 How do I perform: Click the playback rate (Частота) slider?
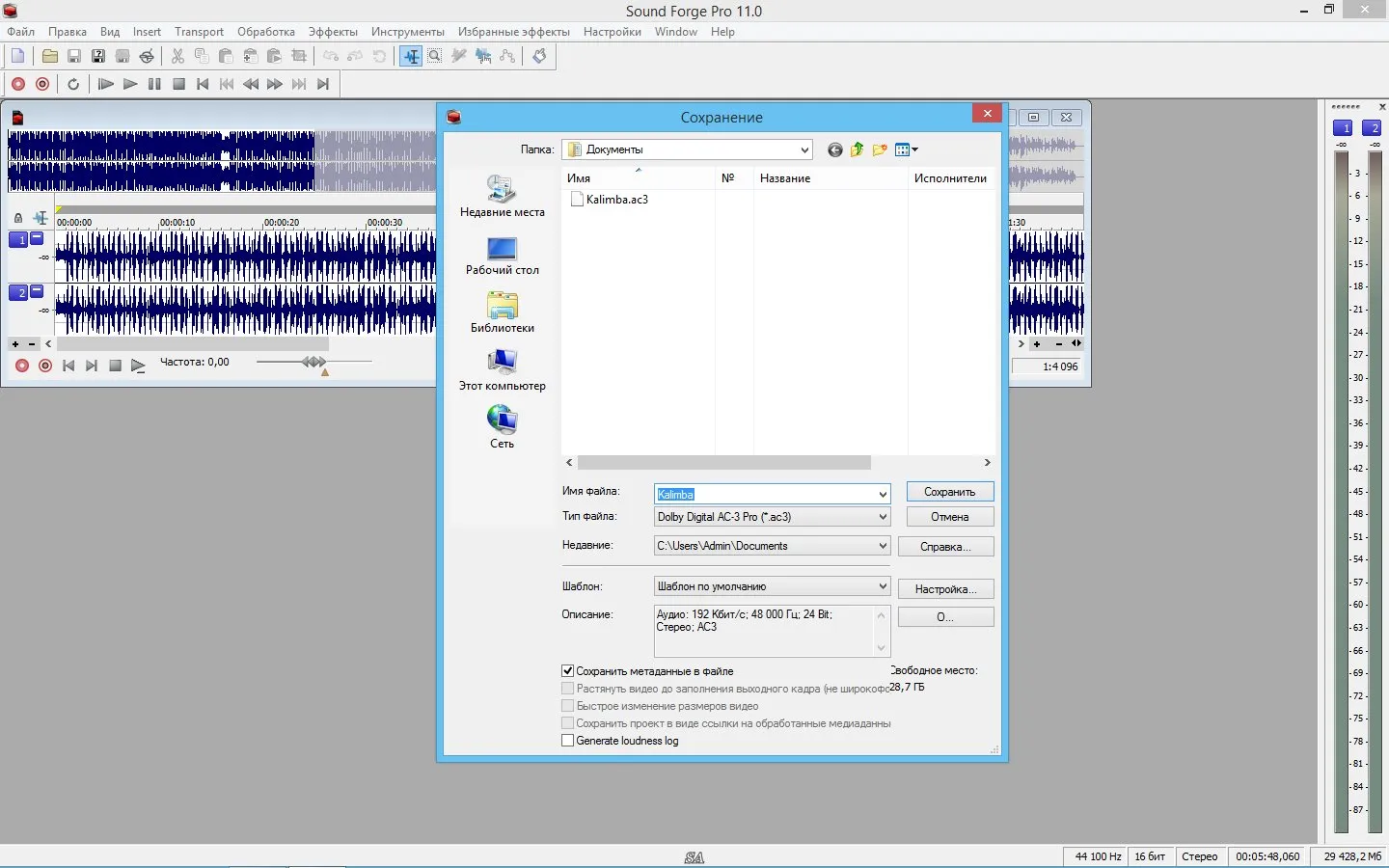pyautogui.click(x=313, y=363)
